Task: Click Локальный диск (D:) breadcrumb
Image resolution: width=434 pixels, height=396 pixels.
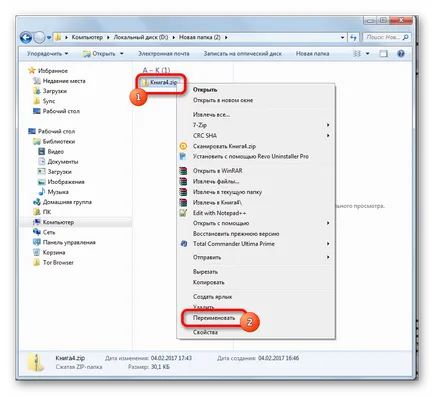Action: coord(141,37)
